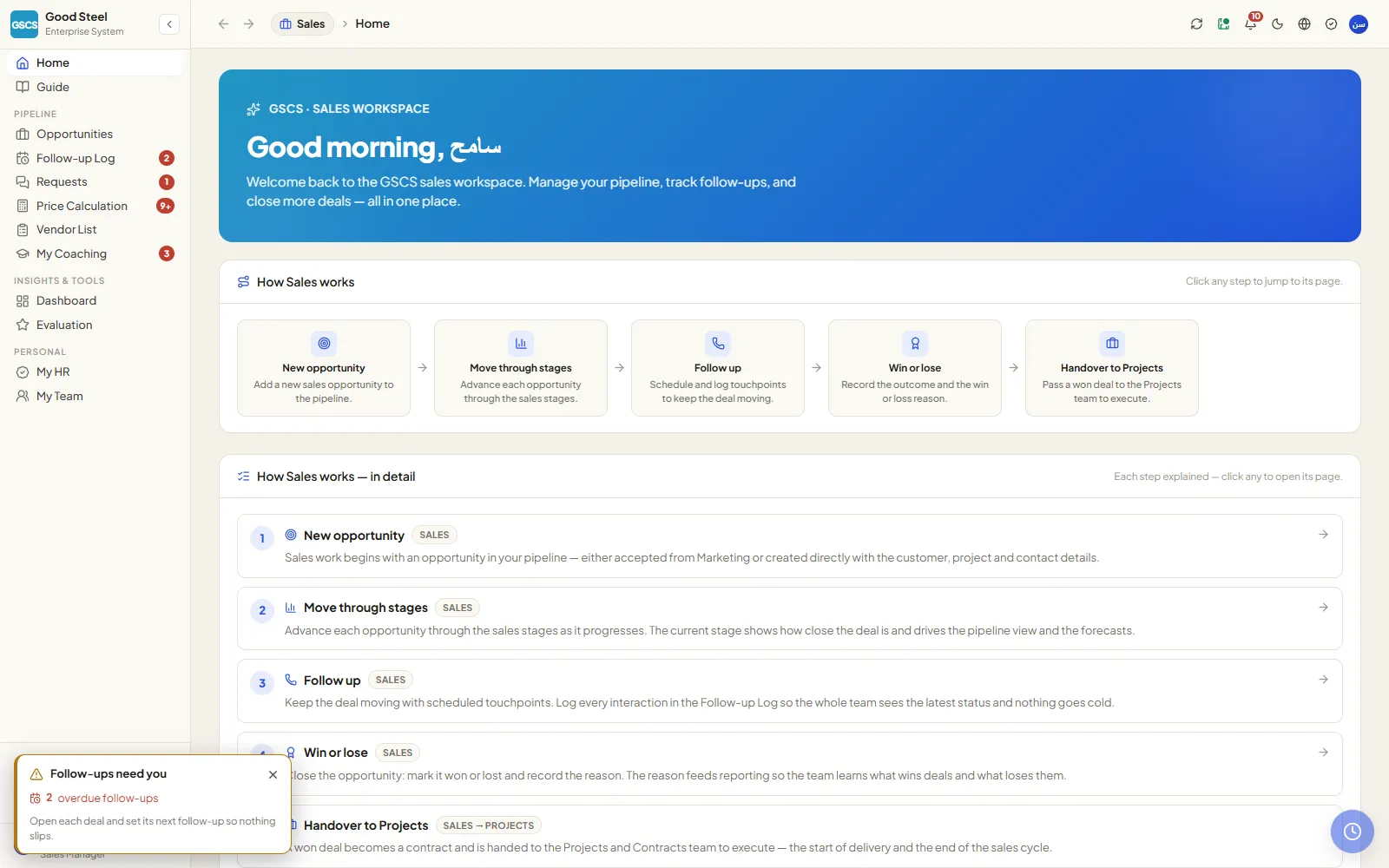Click the arrow on Follow up detail row
The image size is (1389, 868).
(x=1323, y=680)
